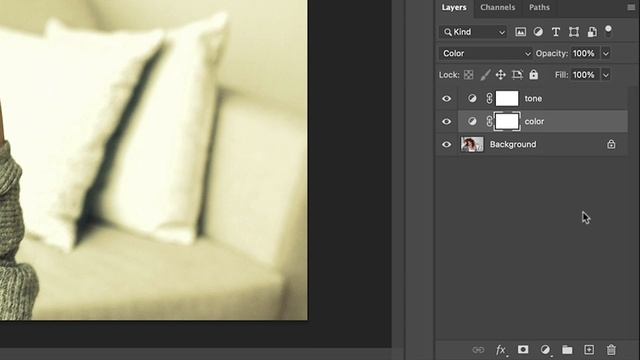640x360 pixels.
Task: Toggle the layer filtering switch
Action: tap(608, 31)
